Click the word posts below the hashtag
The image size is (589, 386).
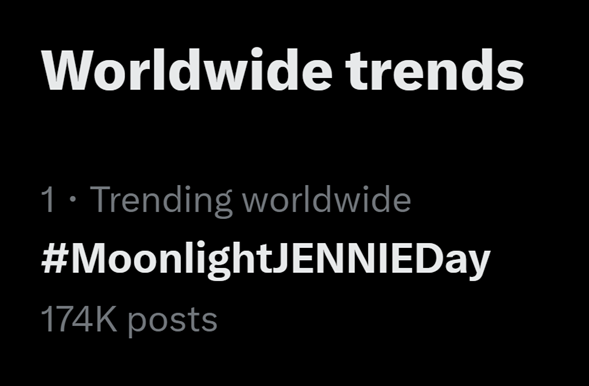172,322
